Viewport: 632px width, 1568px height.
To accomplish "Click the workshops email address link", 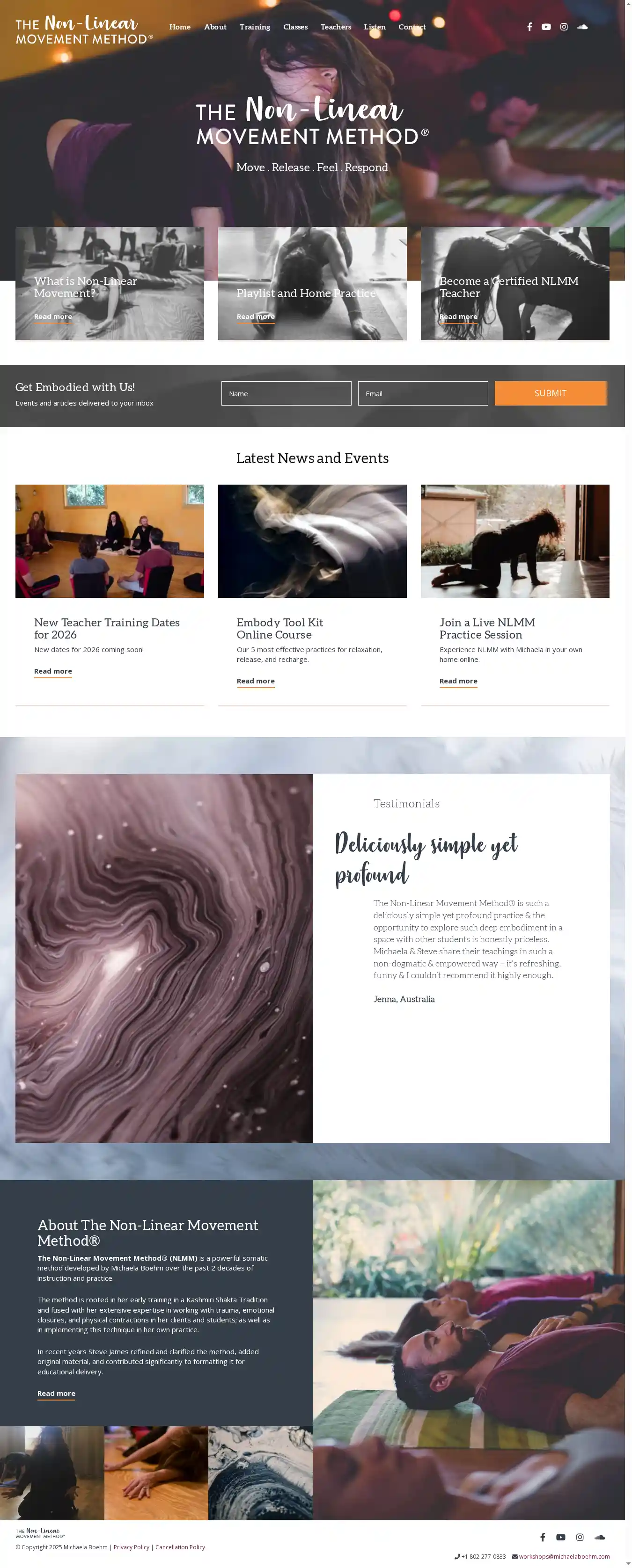I will [x=564, y=1556].
